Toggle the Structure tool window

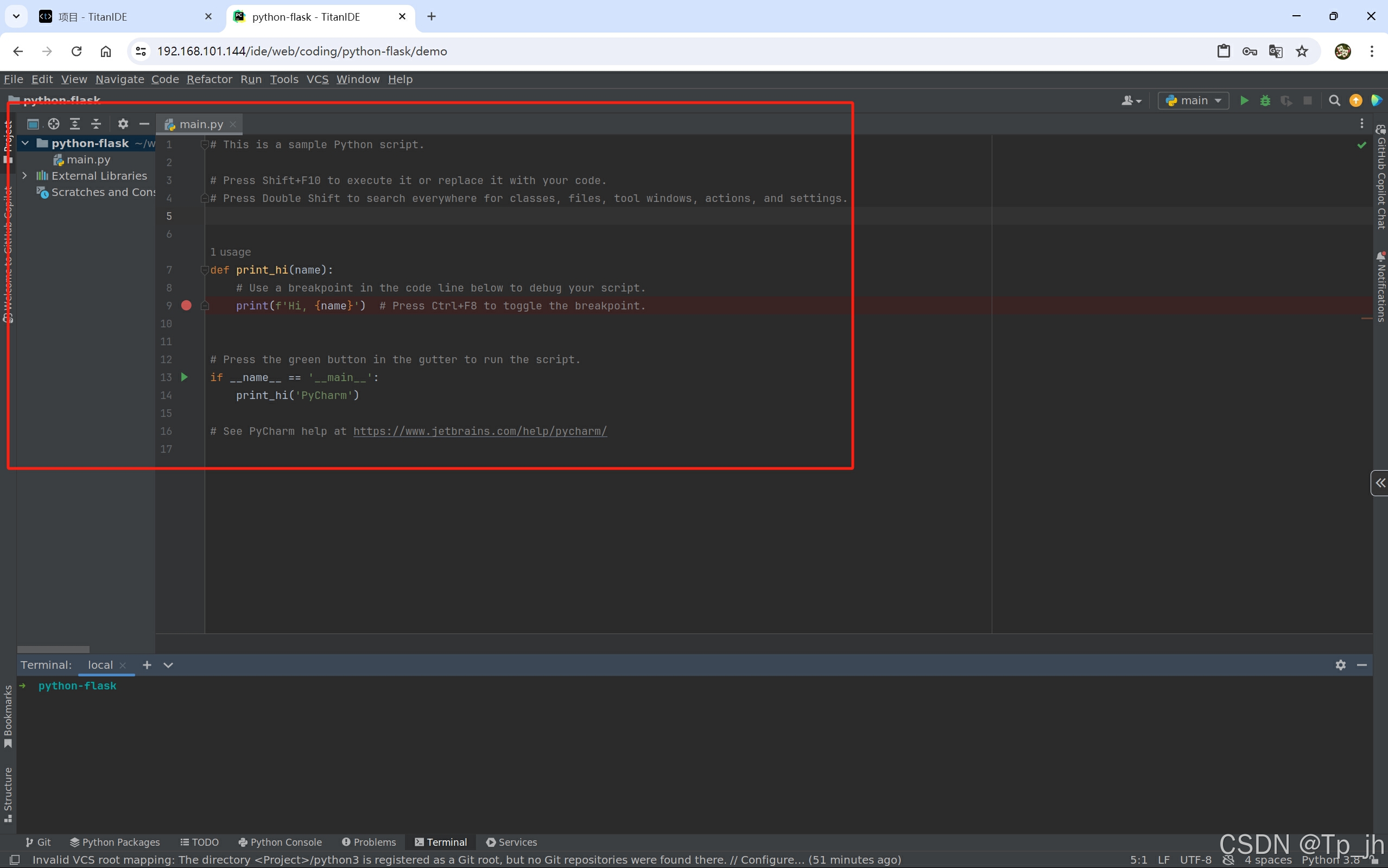click(x=8, y=795)
